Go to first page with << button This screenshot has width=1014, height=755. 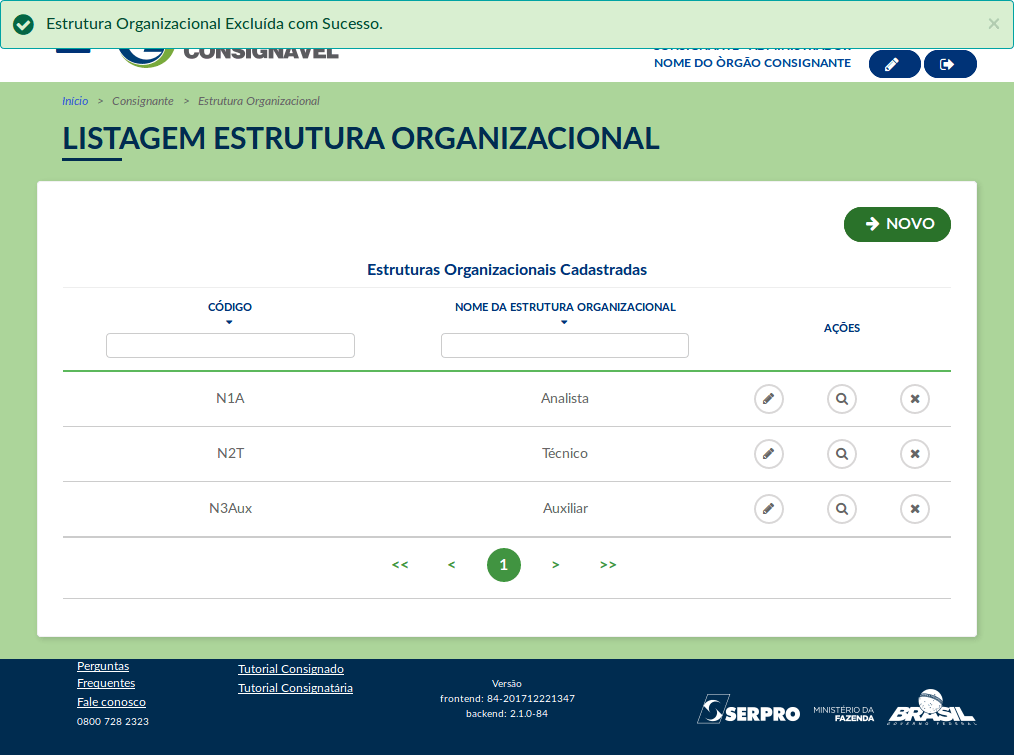[400, 565]
